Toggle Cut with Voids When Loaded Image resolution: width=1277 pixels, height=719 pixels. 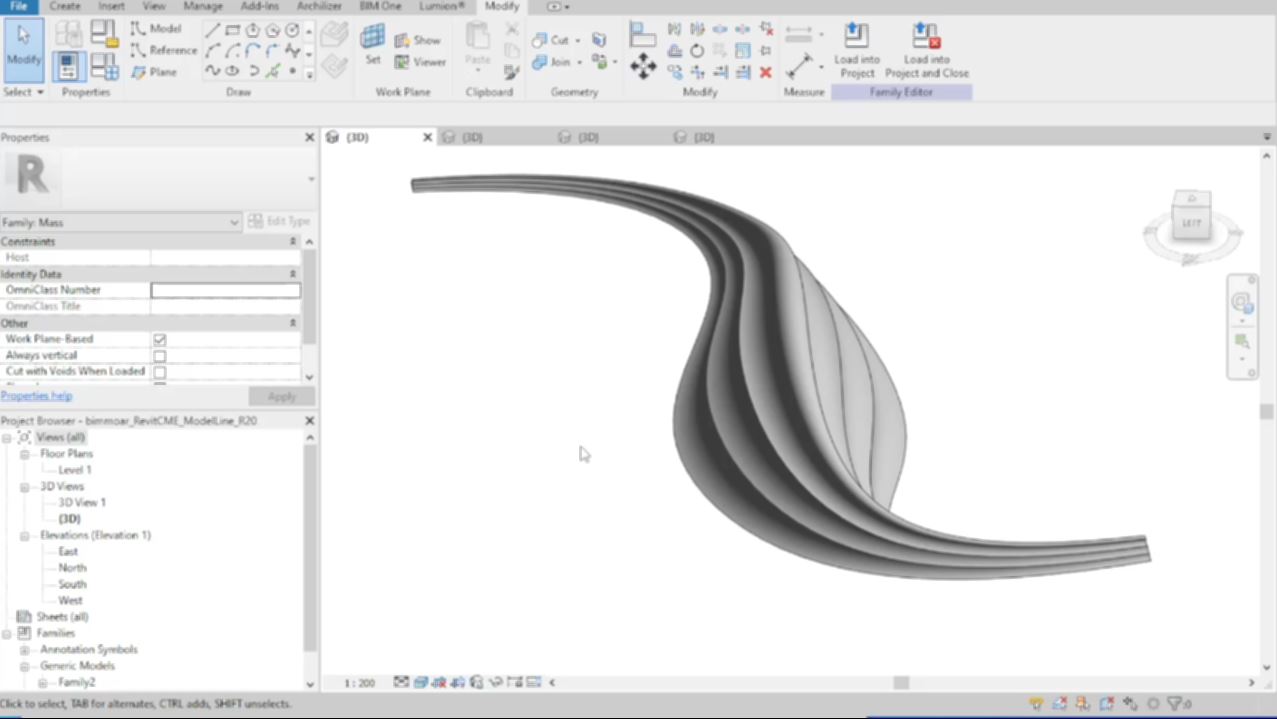(x=159, y=372)
